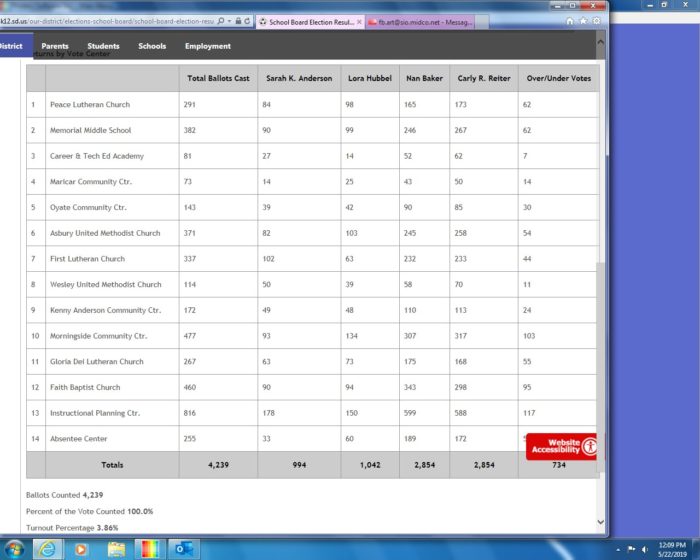Click the vertical scrollbar thumb
This screenshot has height=560, width=700.
pos(600,366)
